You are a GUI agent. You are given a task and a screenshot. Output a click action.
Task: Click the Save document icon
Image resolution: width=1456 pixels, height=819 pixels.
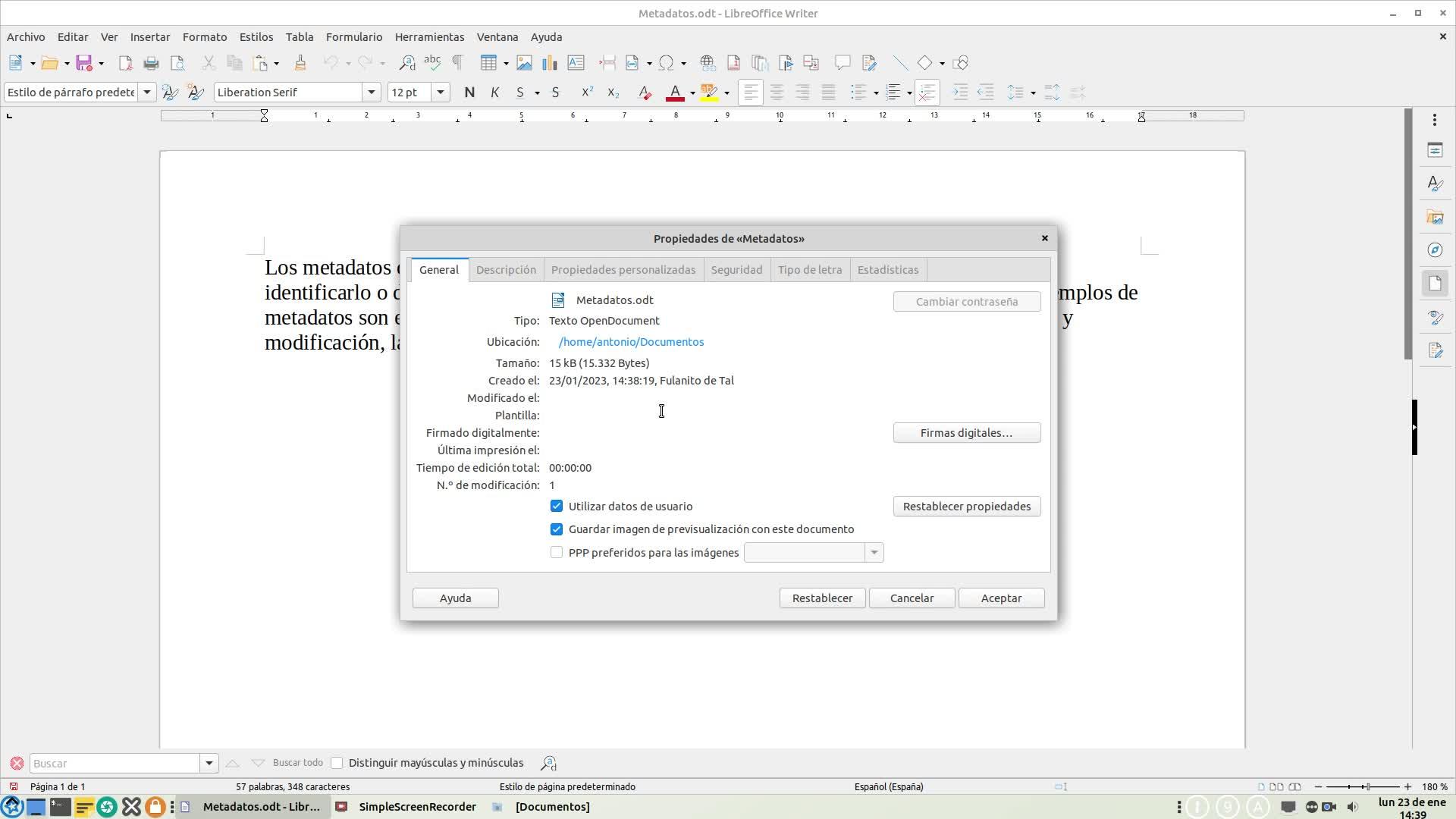[84, 63]
